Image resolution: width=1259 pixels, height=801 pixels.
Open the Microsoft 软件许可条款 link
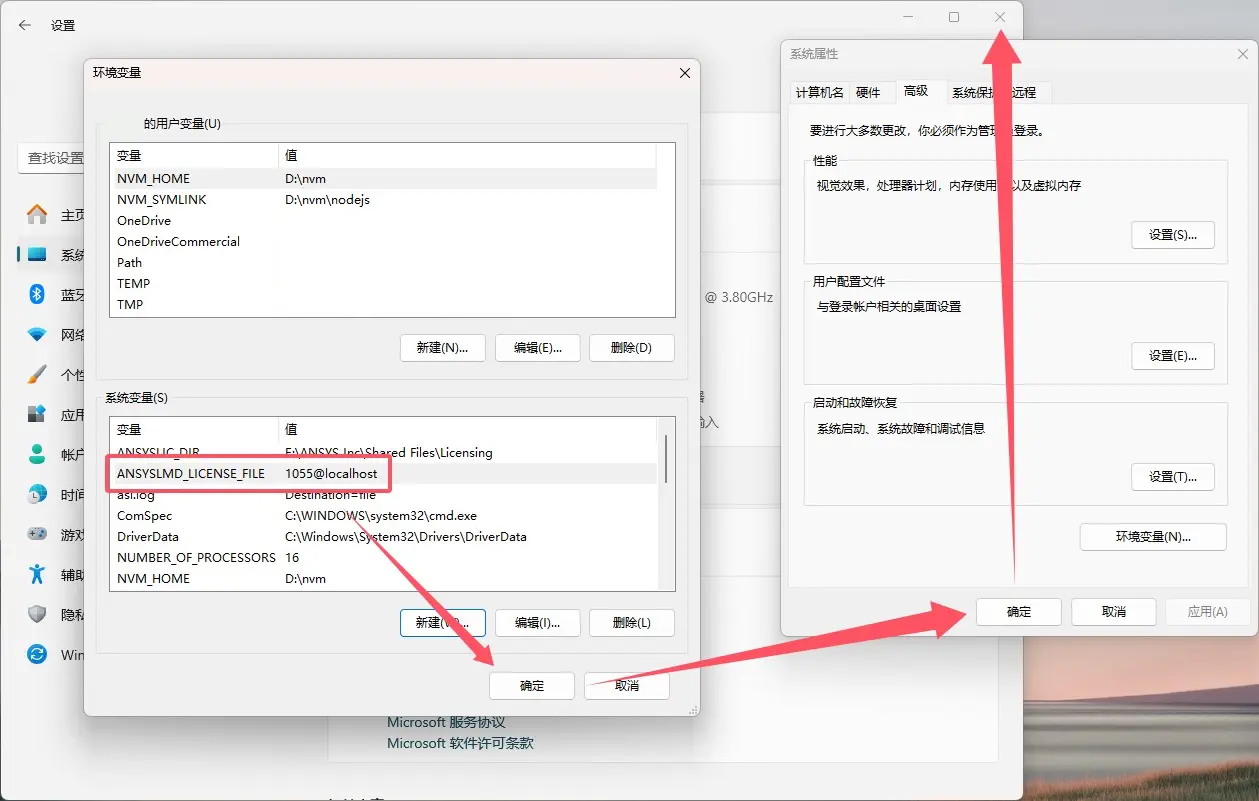pos(460,743)
